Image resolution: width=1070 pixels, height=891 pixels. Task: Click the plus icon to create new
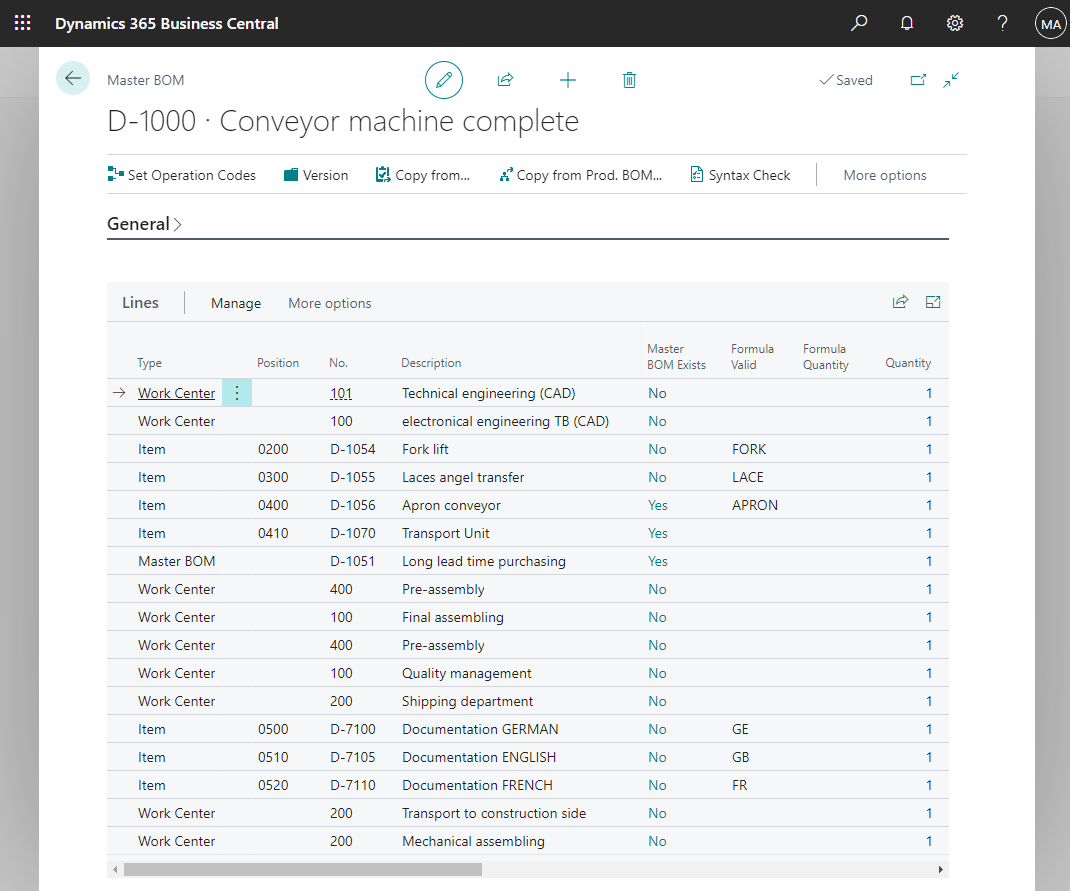point(567,80)
